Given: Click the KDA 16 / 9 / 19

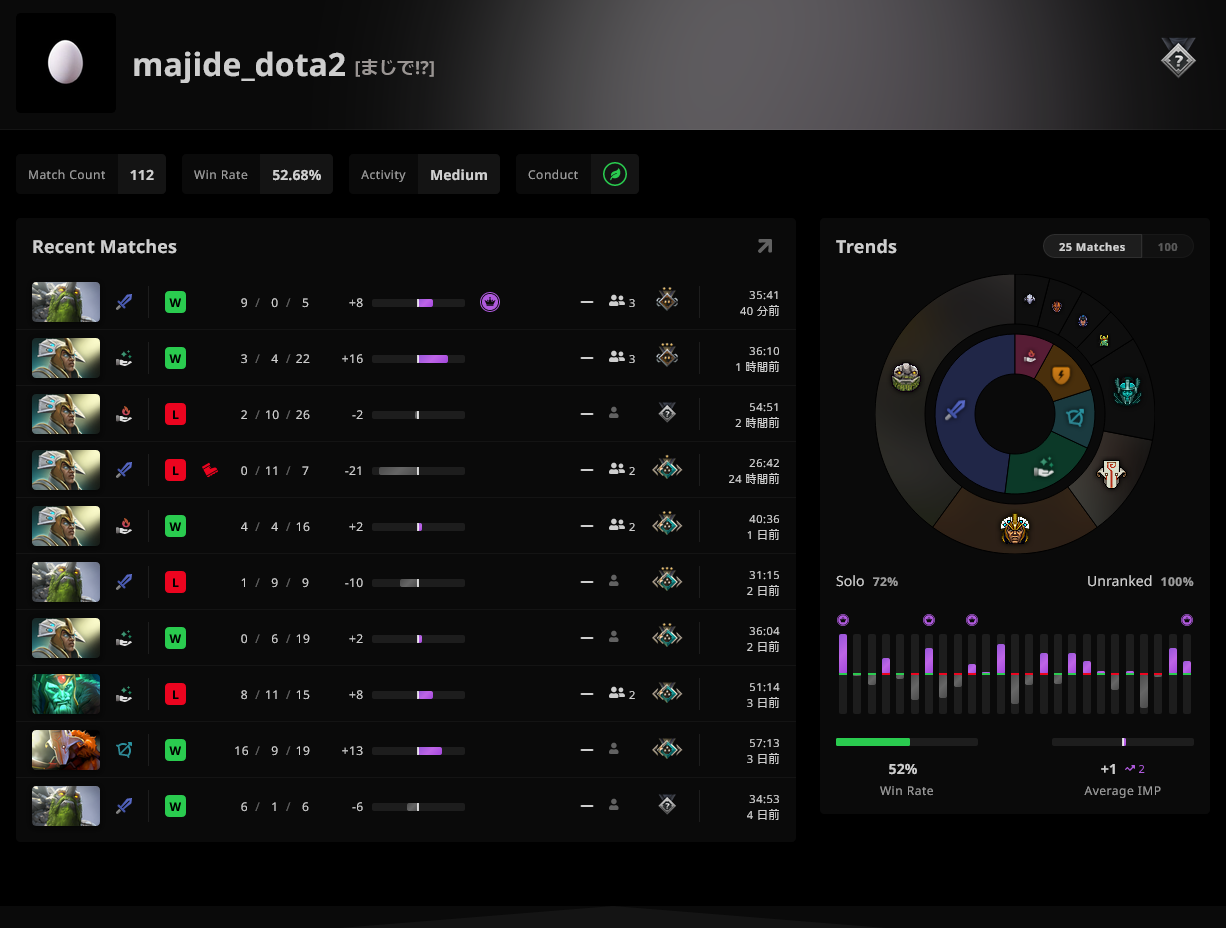Looking at the screenshot, I should (x=272, y=751).
